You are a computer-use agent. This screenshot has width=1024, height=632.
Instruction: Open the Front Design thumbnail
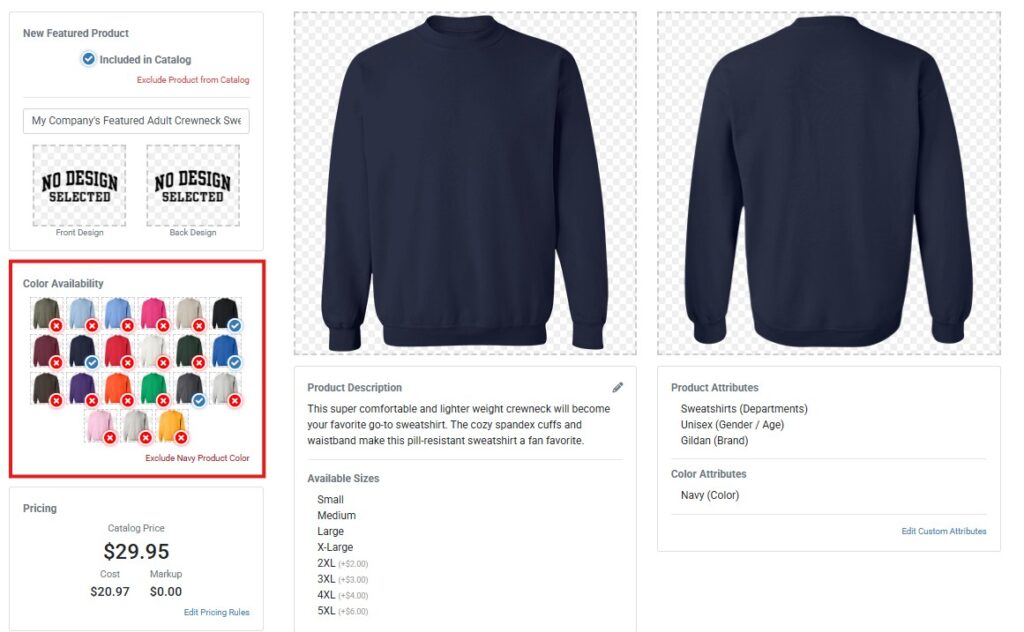(x=79, y=185)
